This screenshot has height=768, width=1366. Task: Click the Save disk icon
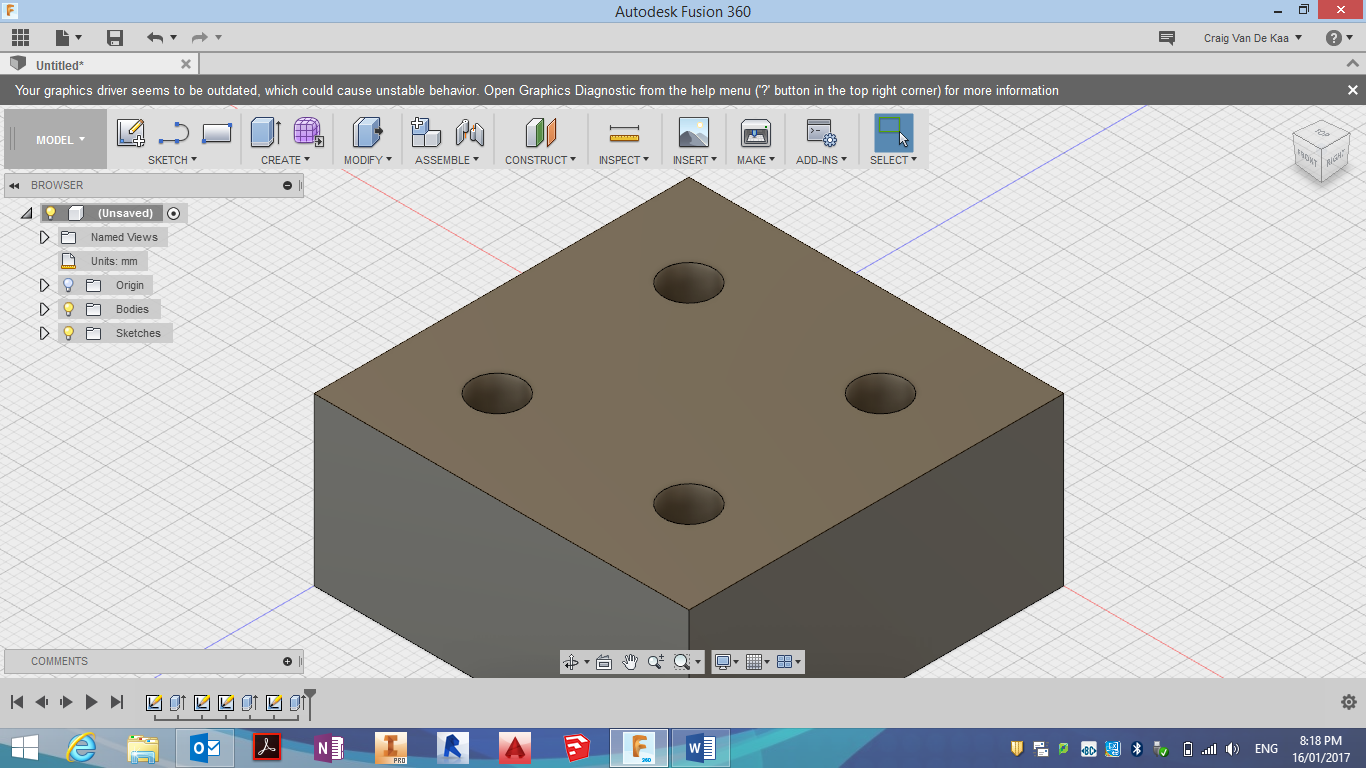point(115,38)
